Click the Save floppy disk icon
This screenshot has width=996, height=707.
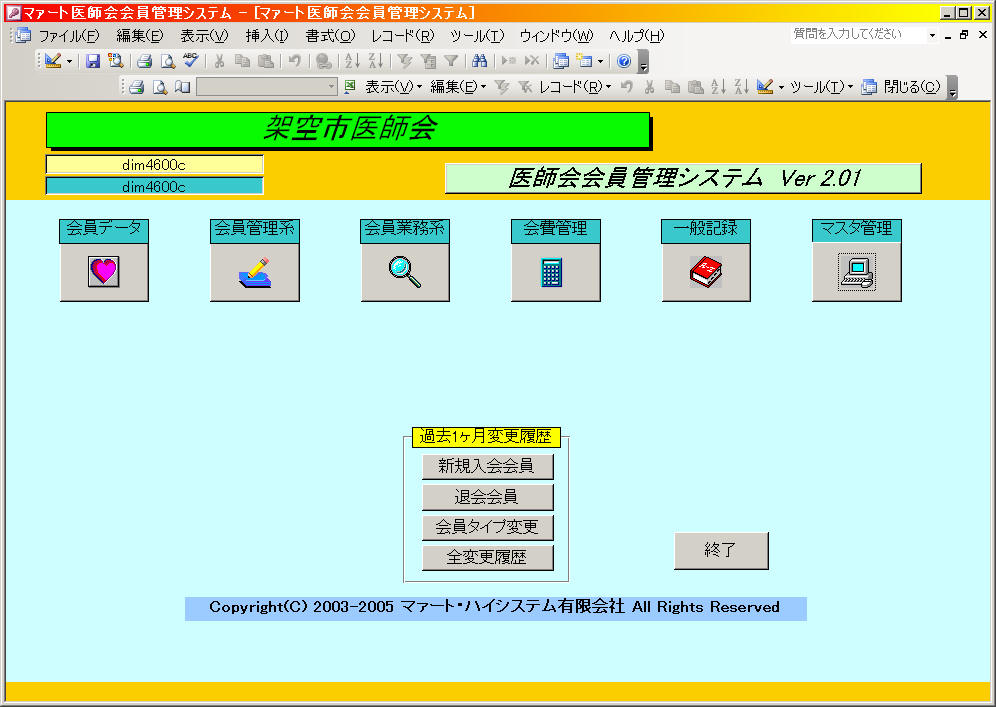(93, 61)
